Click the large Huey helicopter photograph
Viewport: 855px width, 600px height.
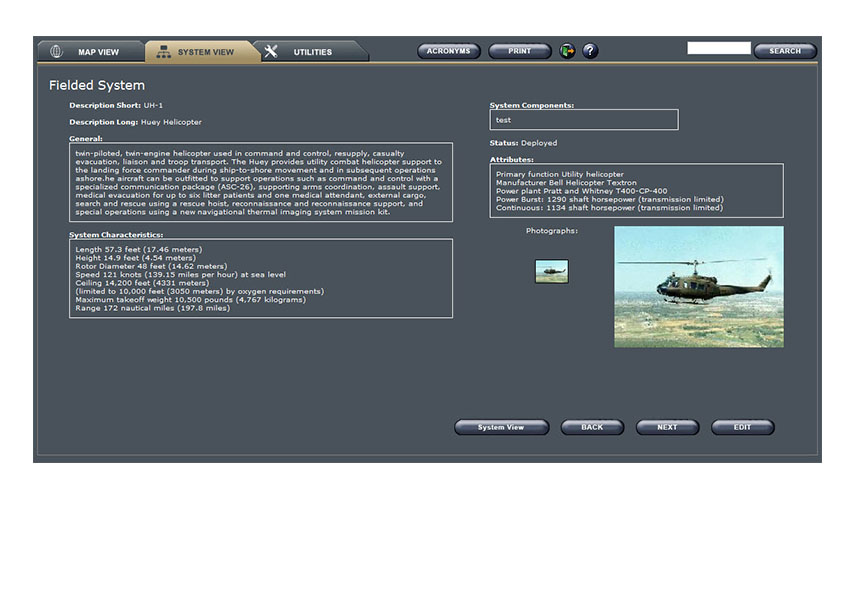click(699, 287)
